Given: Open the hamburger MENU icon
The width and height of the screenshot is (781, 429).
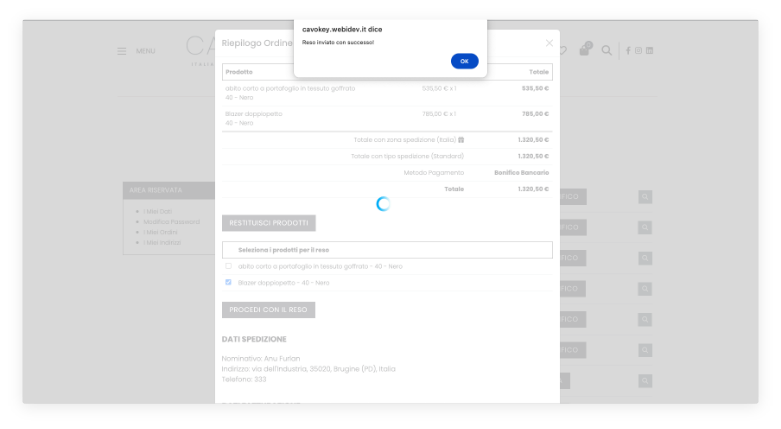Looking at the screenshot, I should pos(122,51).
